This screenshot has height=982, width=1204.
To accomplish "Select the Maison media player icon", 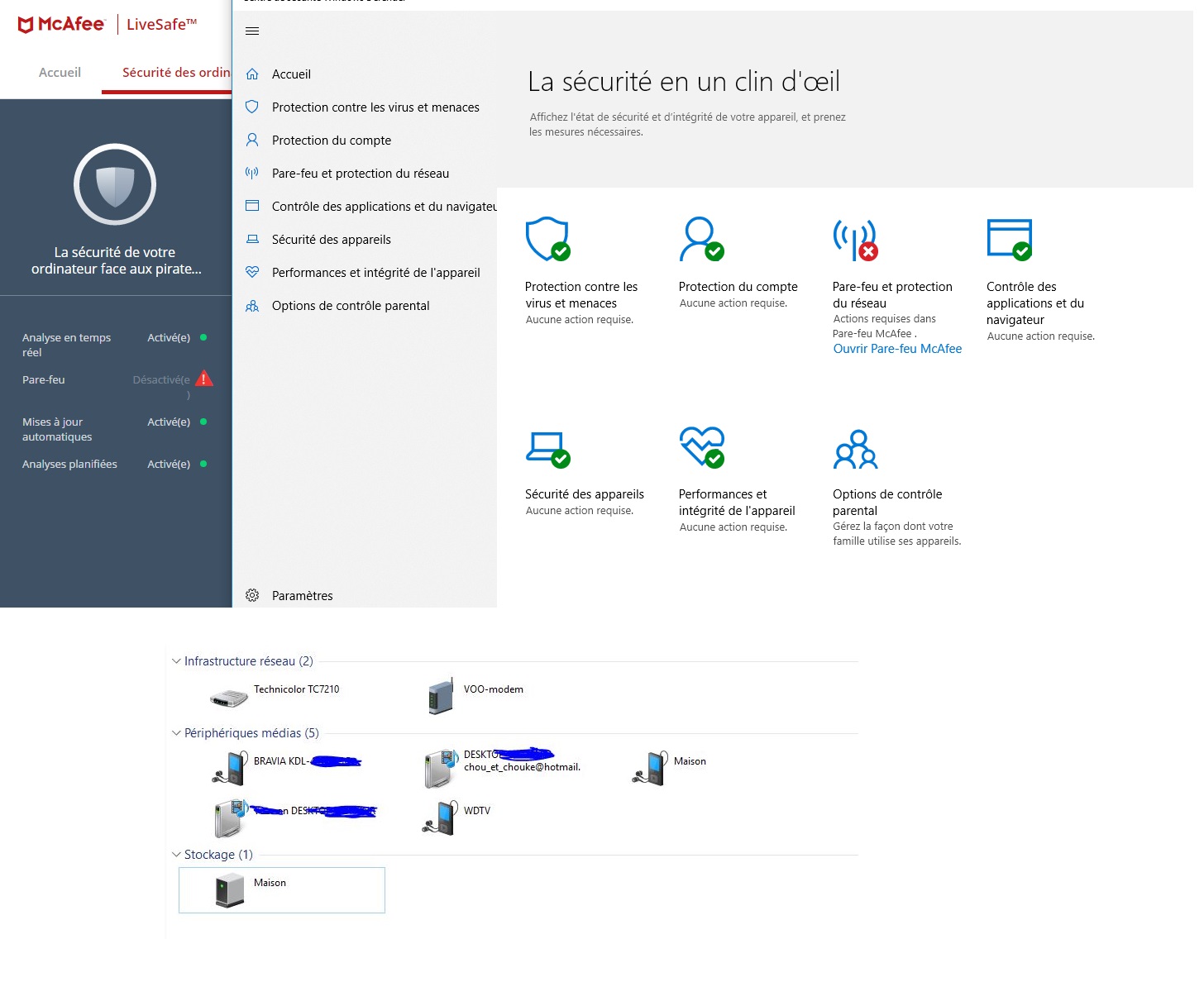I will click(651, 768).
